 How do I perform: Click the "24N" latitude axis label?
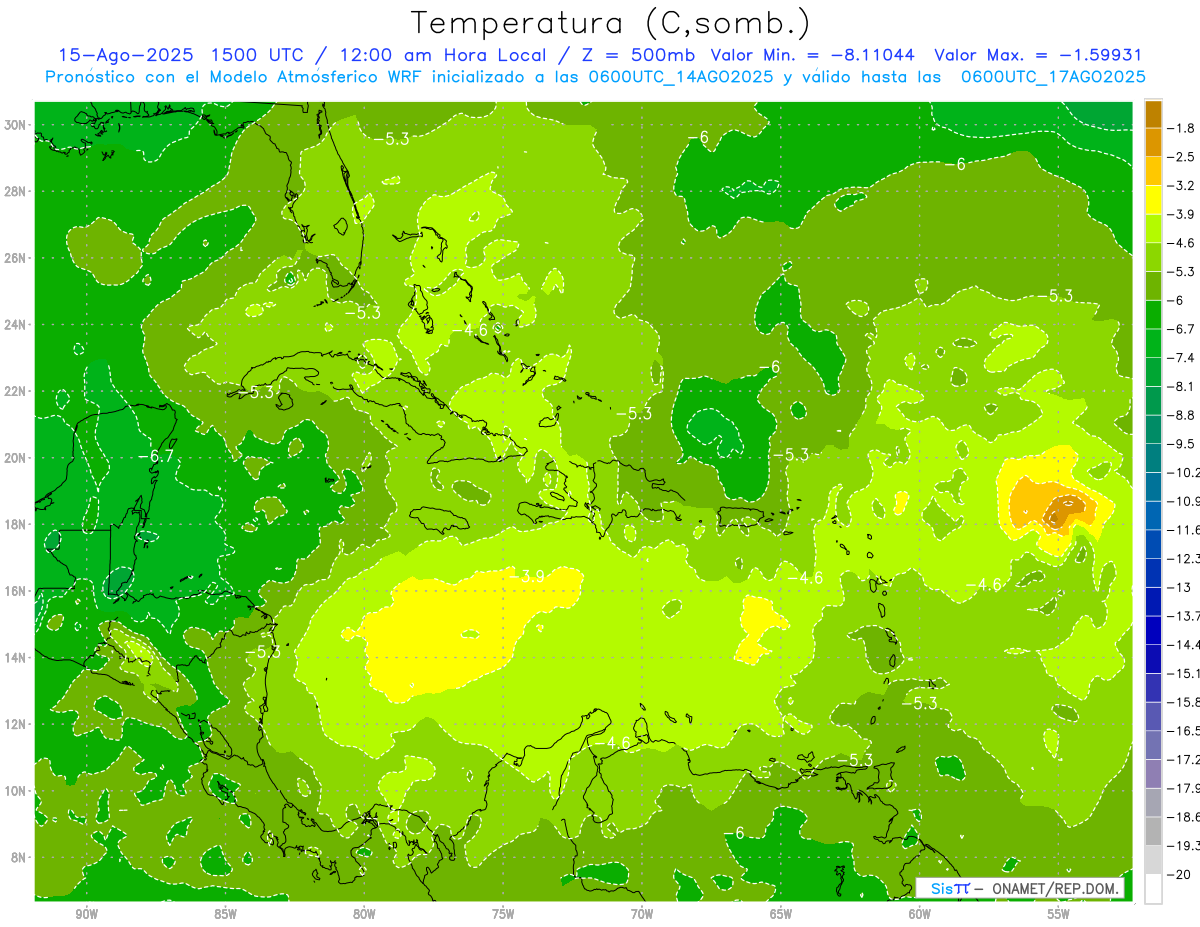[17, 325]
